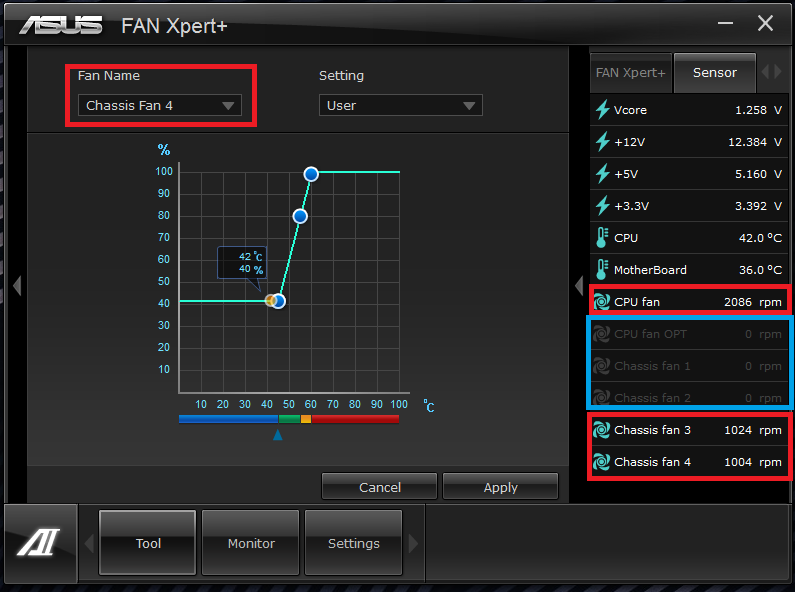Open the Settings button
Image resolution: width=795 pixels, height=592 pixels.
click(353, 543)
